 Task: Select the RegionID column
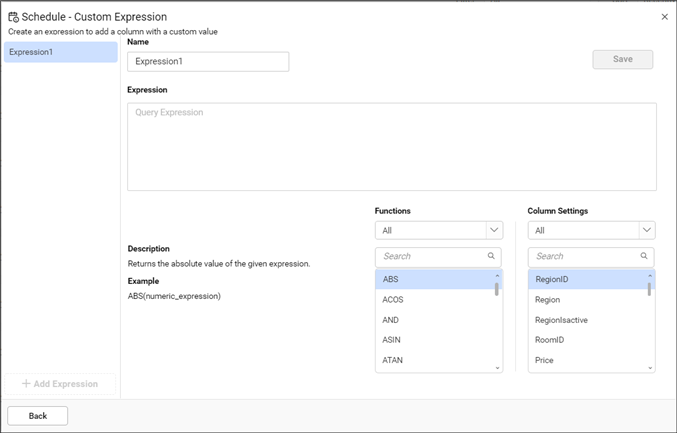[x=585, y=280]
